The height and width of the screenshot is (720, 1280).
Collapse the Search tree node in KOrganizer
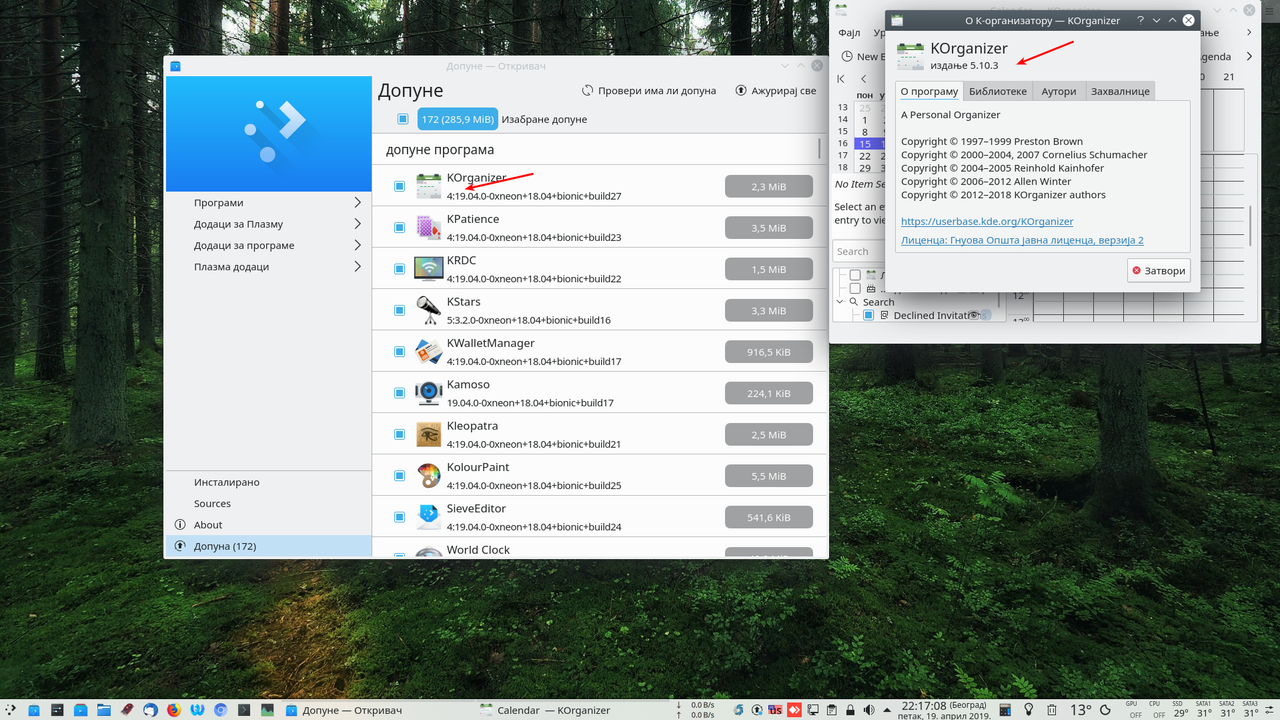click(840, 301)
